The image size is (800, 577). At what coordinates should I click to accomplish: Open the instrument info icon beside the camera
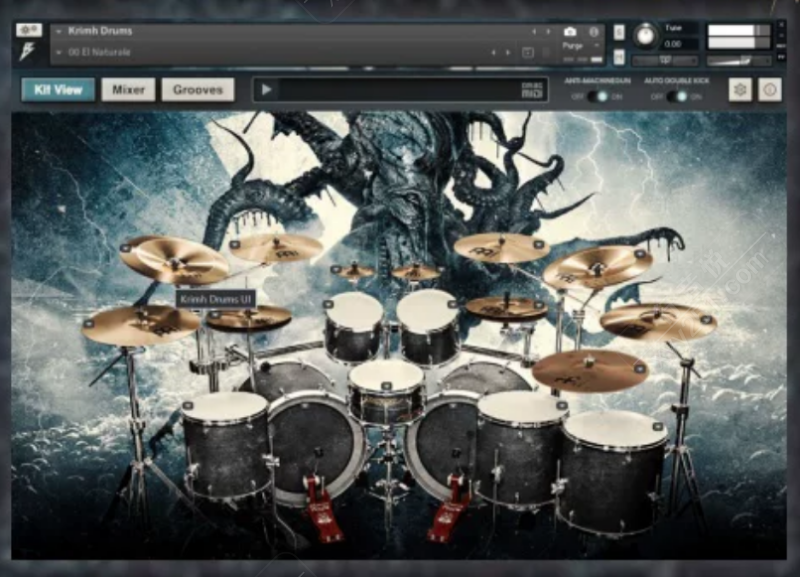(593, 32)
